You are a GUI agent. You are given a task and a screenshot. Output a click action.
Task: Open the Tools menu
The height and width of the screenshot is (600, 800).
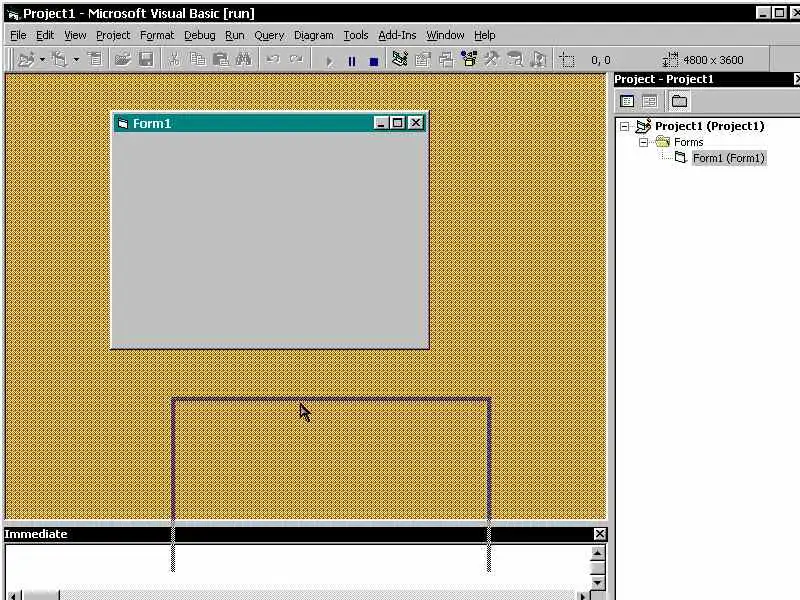(356, 35)
